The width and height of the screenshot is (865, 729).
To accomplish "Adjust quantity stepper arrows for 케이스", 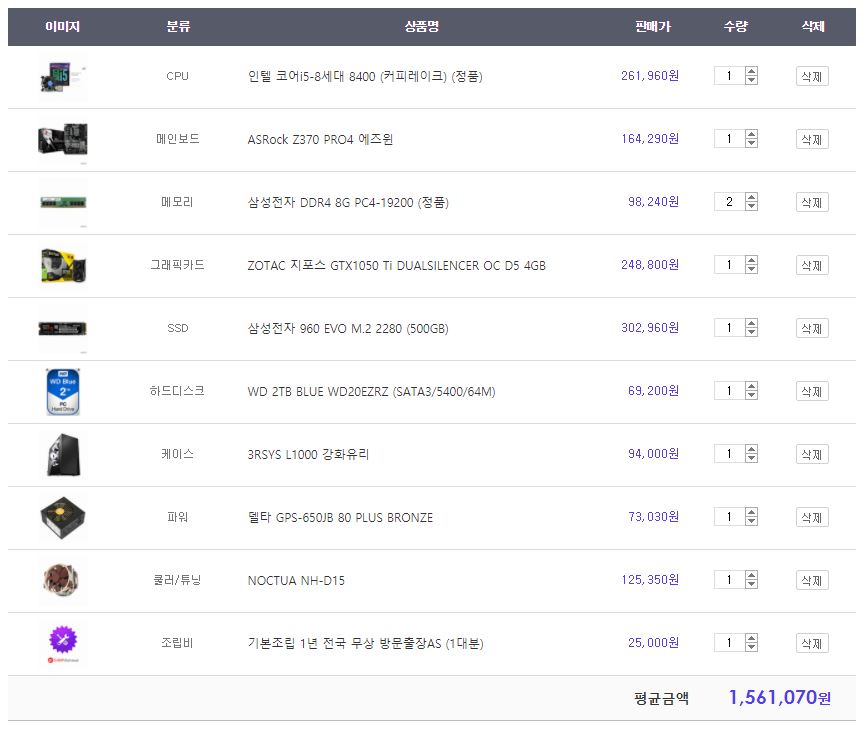I will [751, 453].
